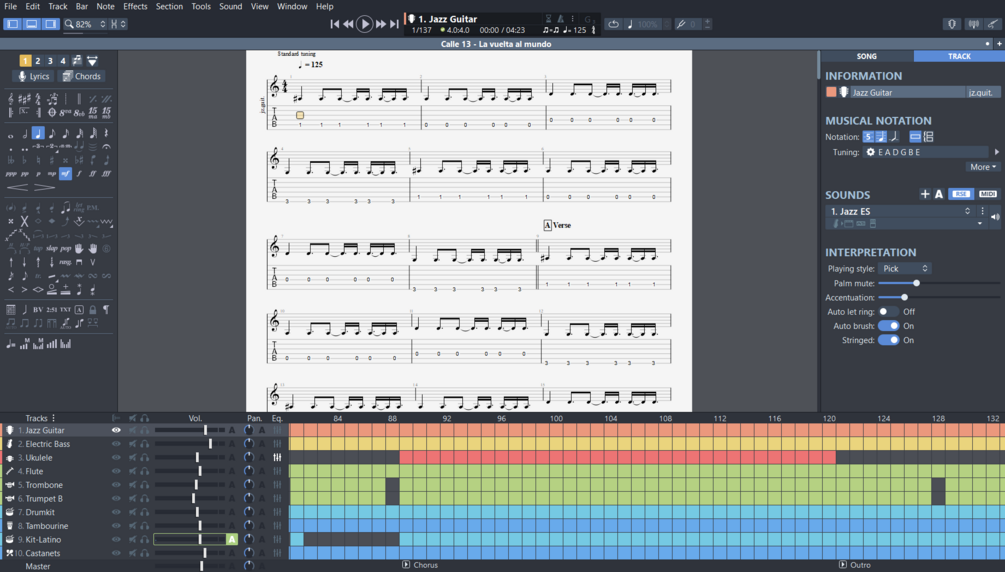This screenshot has width=1005, height=572.
Task: Mute the Electric Bass track
Action: tap(133, 444)
